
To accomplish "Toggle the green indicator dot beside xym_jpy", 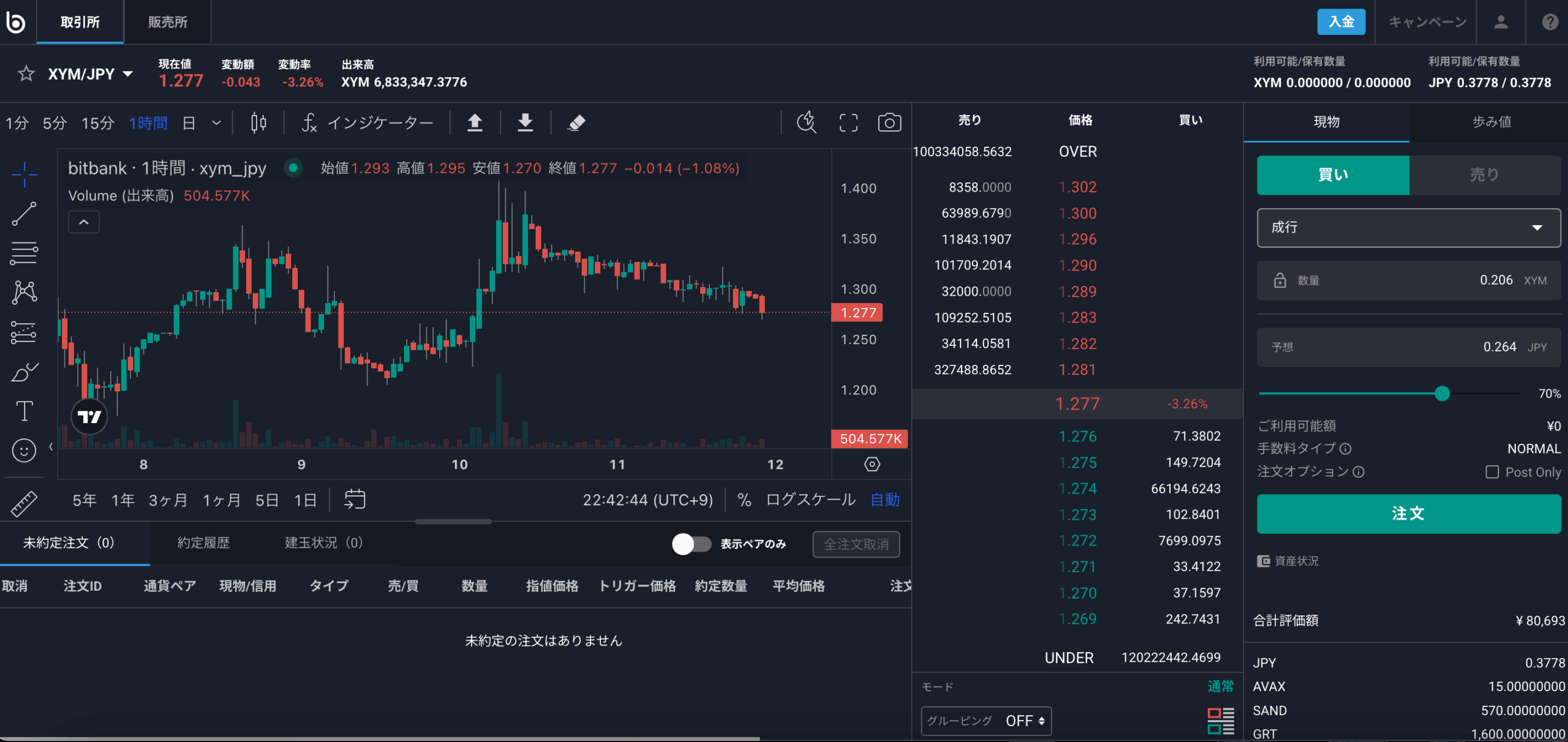I will 293,168.
